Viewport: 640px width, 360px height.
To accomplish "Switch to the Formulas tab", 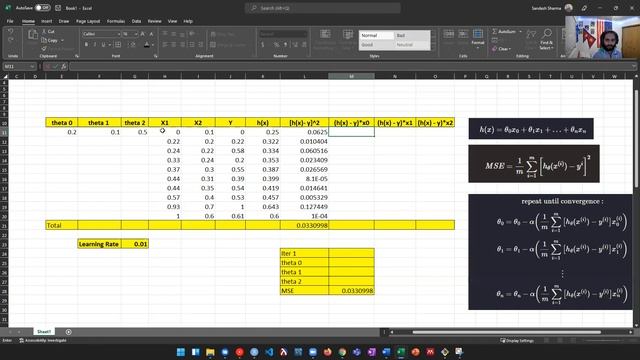I will [116, 21].
